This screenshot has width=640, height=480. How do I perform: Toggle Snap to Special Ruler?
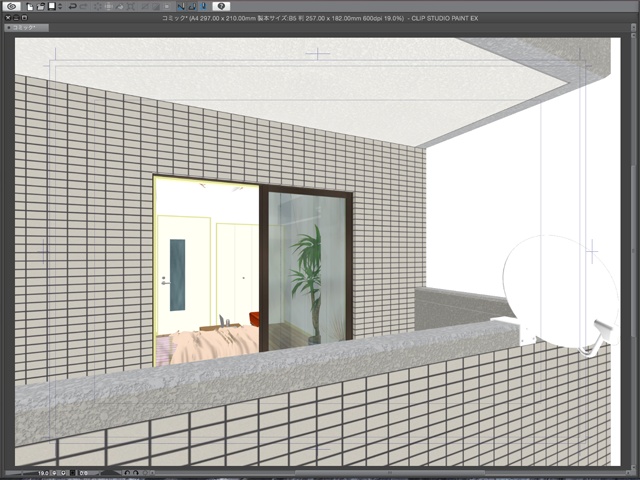pos(192,7)
